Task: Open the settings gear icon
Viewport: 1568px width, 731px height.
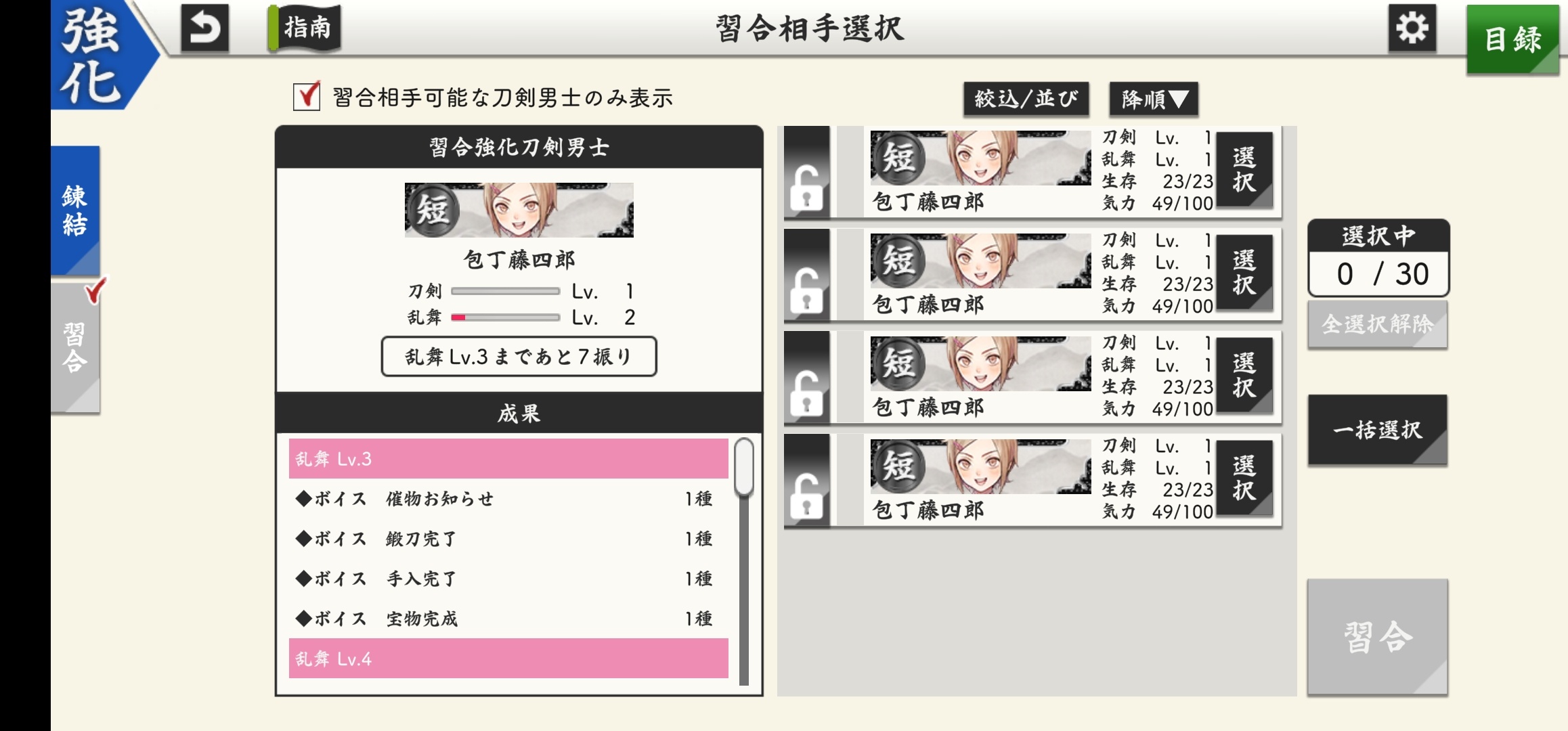Action: pos(1412,28)
